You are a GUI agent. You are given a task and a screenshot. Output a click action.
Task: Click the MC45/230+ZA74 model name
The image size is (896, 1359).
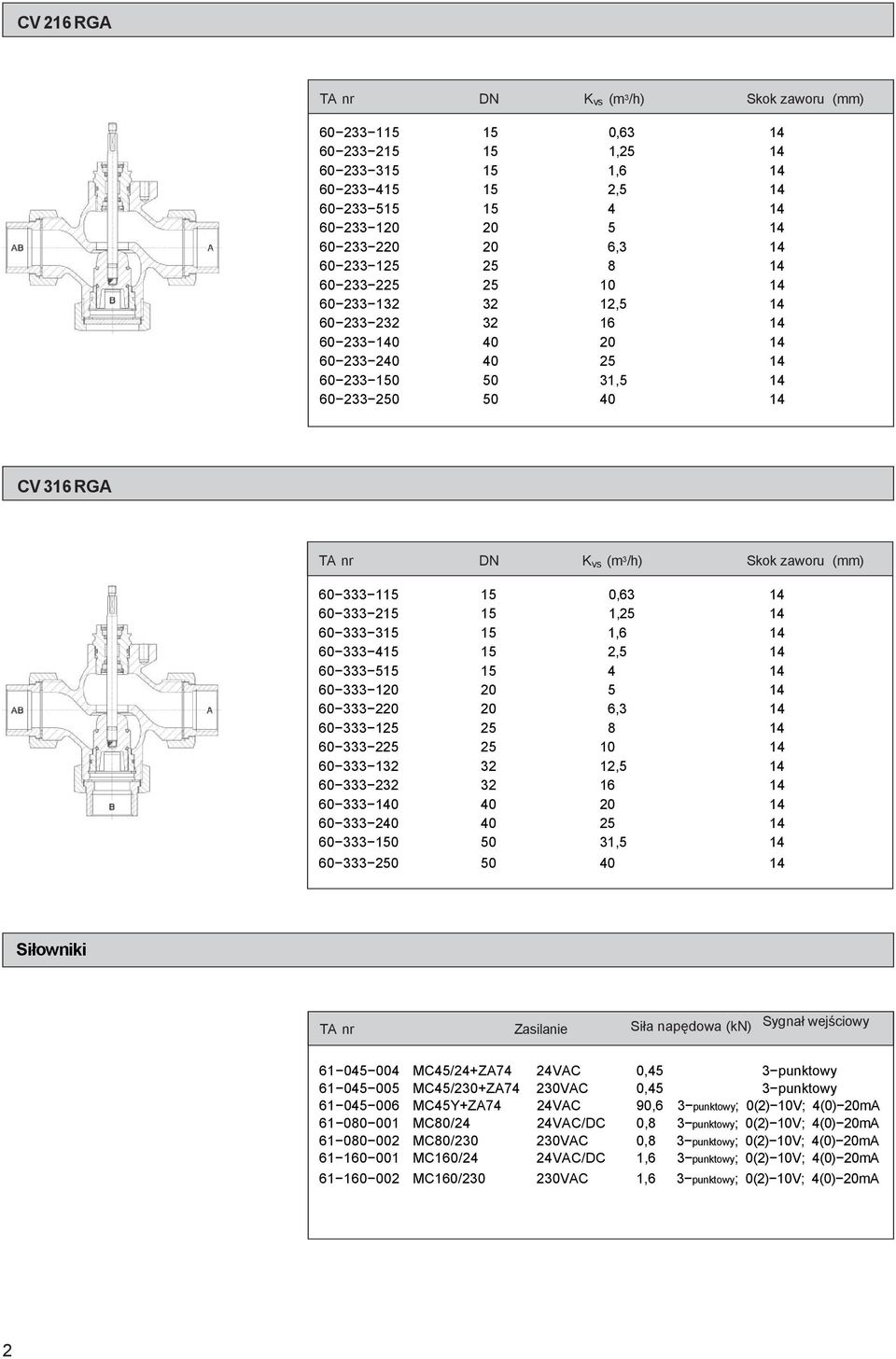pyautogui.click(x=466, y=1088)
